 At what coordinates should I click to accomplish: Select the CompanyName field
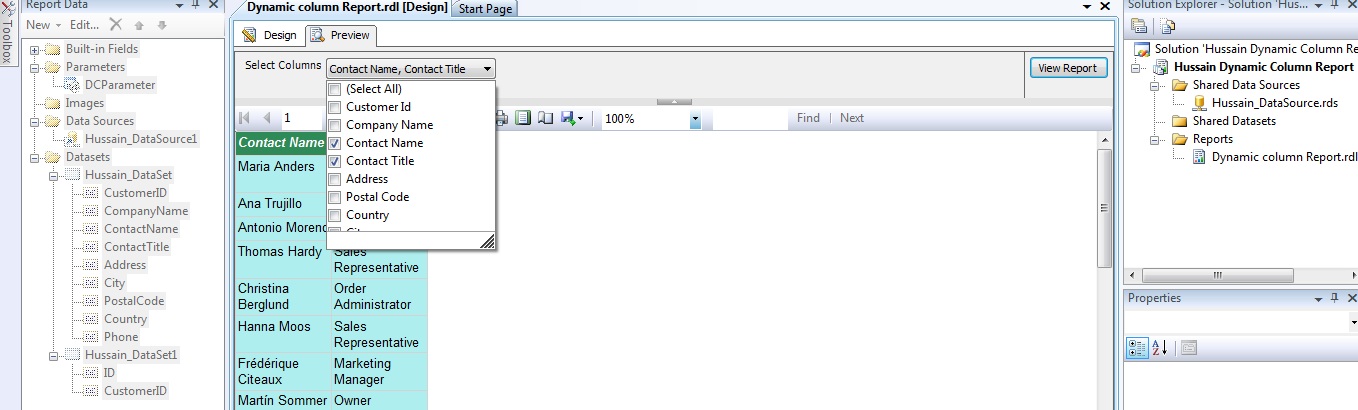pyautogui.click(x=145, y=211)
